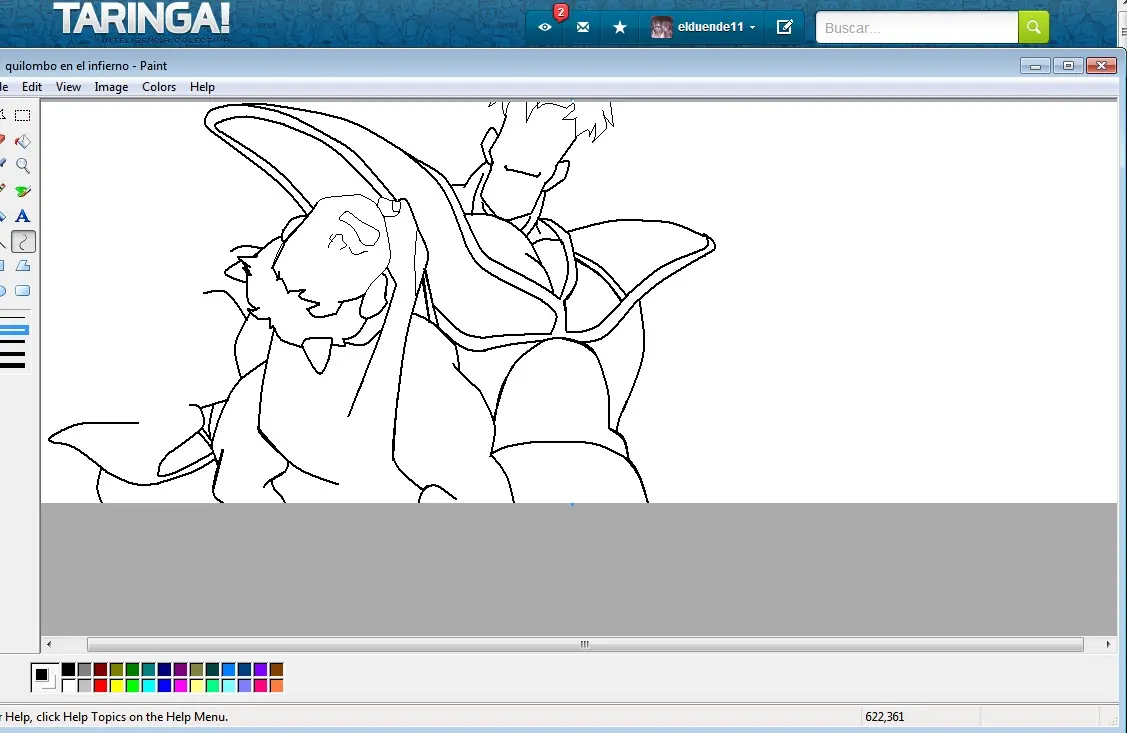The height and width of the screenshot is (733, 1127).
Task: Expand the elduende11 user dropdown arrow
Action: pos(753,27)
